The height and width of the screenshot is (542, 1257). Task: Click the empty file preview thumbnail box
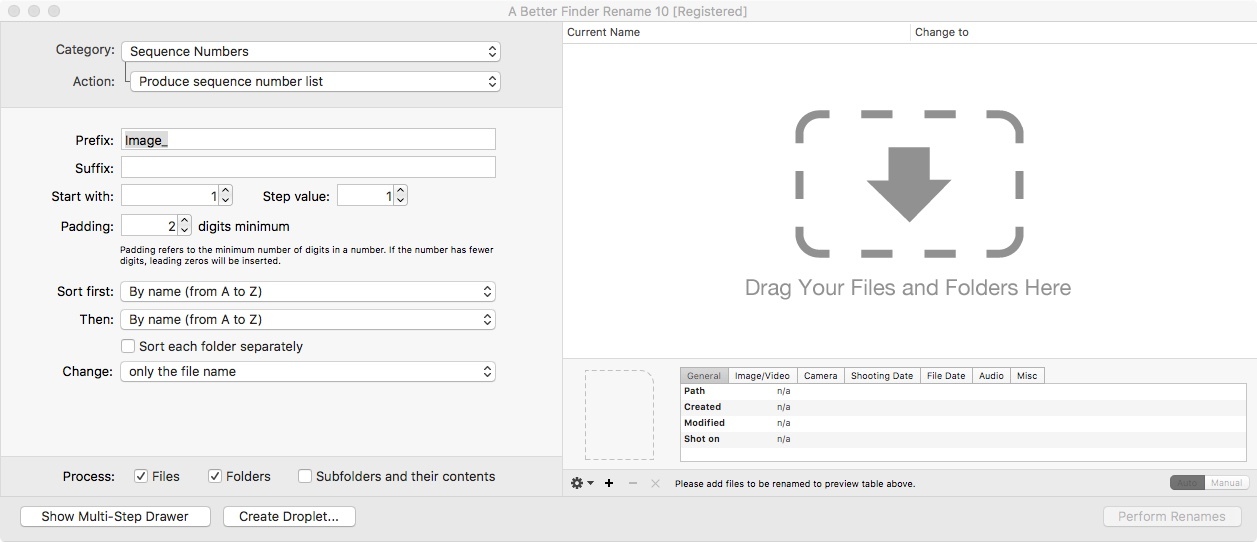(x=619, y=415)
